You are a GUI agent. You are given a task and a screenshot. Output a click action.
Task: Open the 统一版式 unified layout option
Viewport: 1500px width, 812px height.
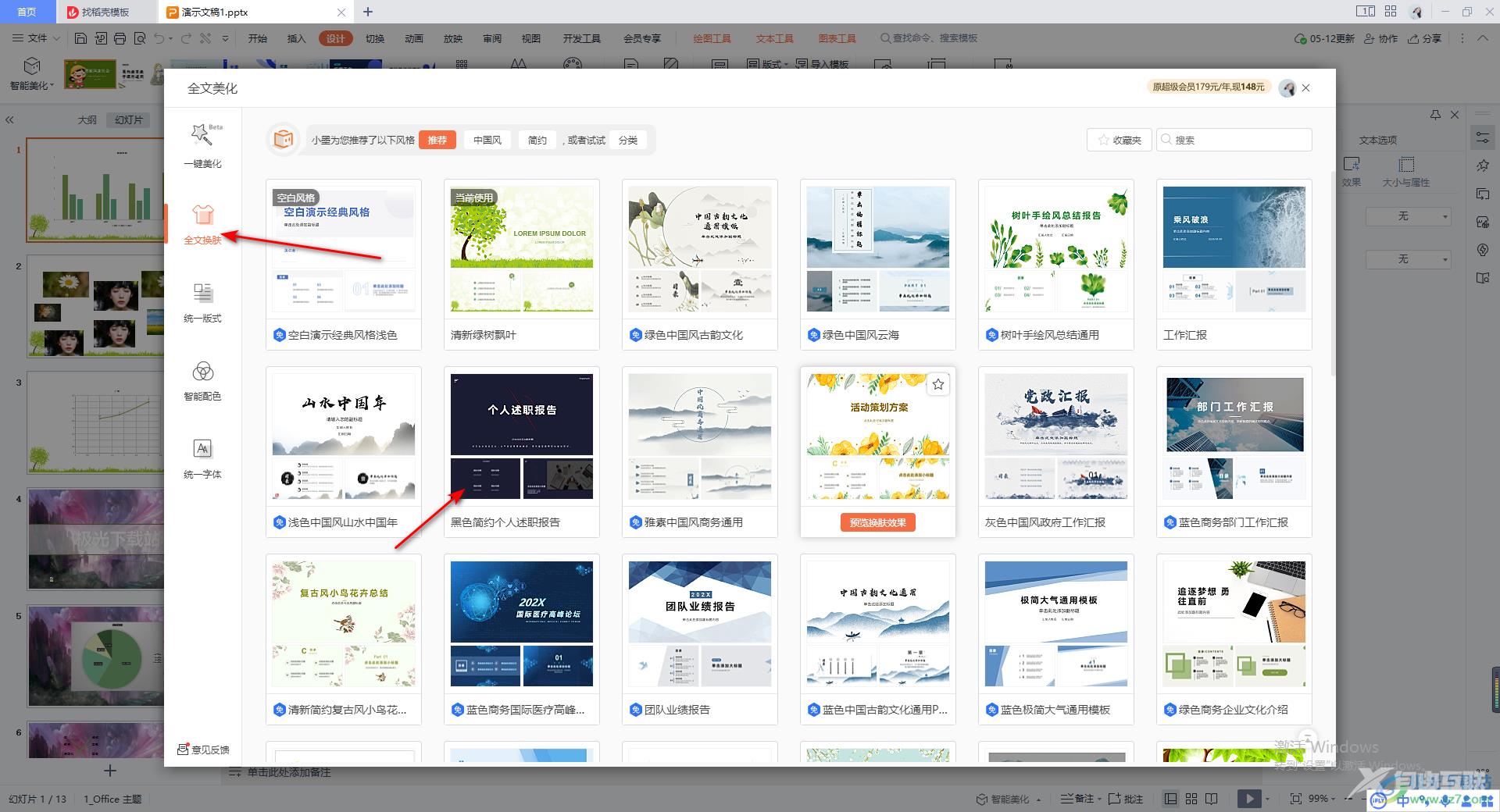pos(202,301)
